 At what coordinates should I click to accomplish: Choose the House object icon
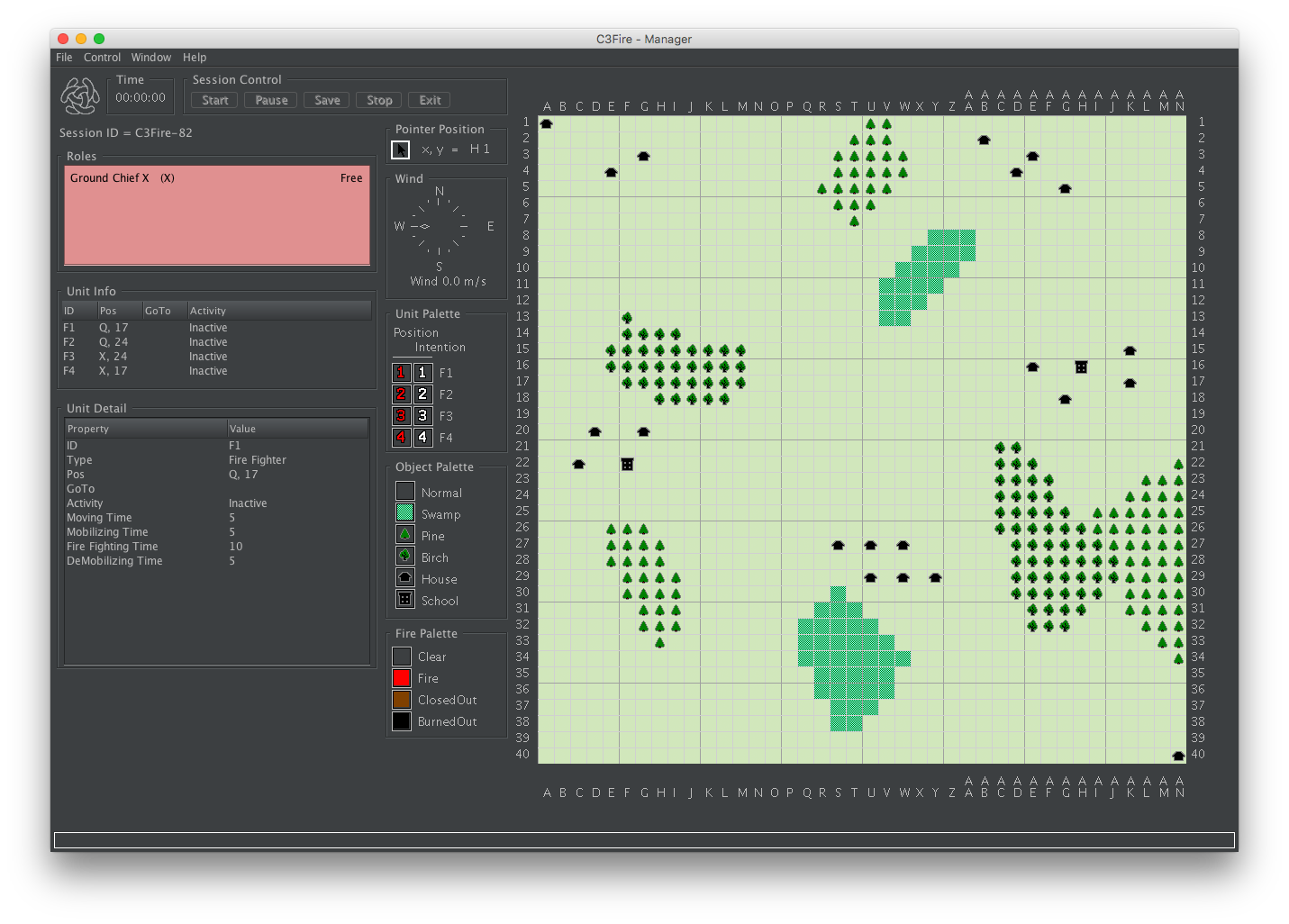pyautogui.click(x=405, y=578)
